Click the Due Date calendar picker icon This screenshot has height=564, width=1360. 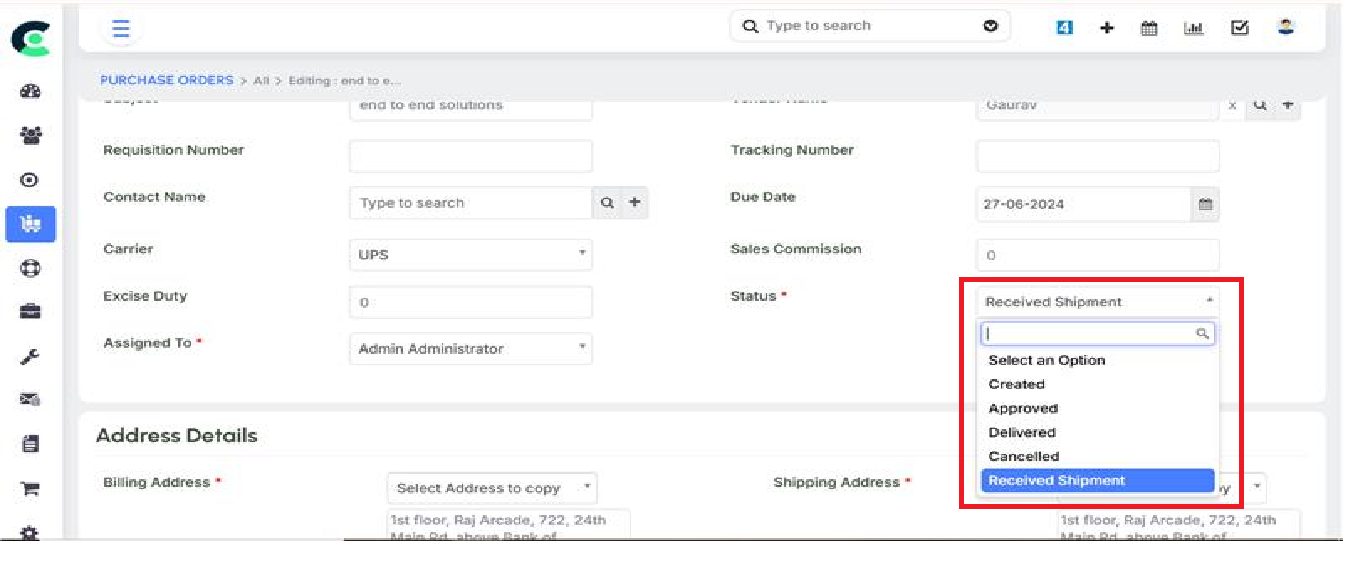(x=1205, y=204)
